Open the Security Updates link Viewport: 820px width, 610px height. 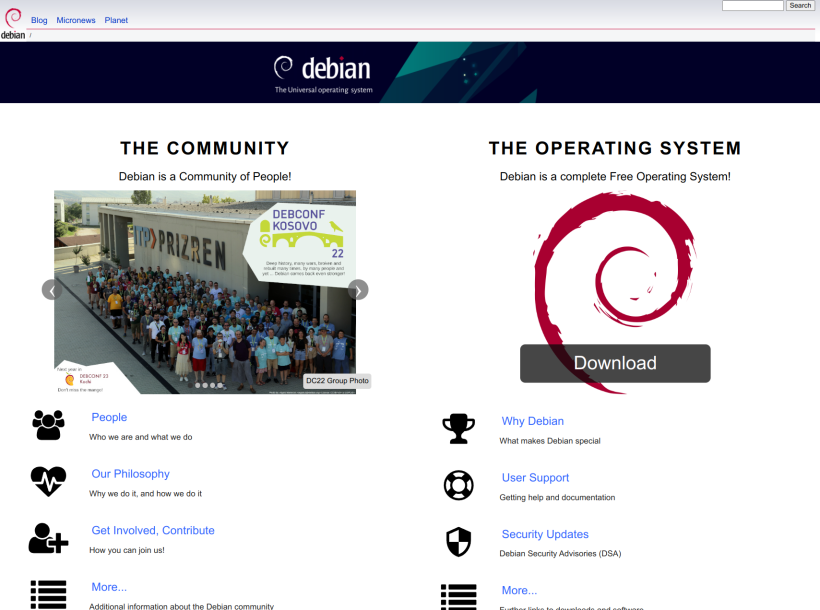pyautogui.click(x=545, y=534)
